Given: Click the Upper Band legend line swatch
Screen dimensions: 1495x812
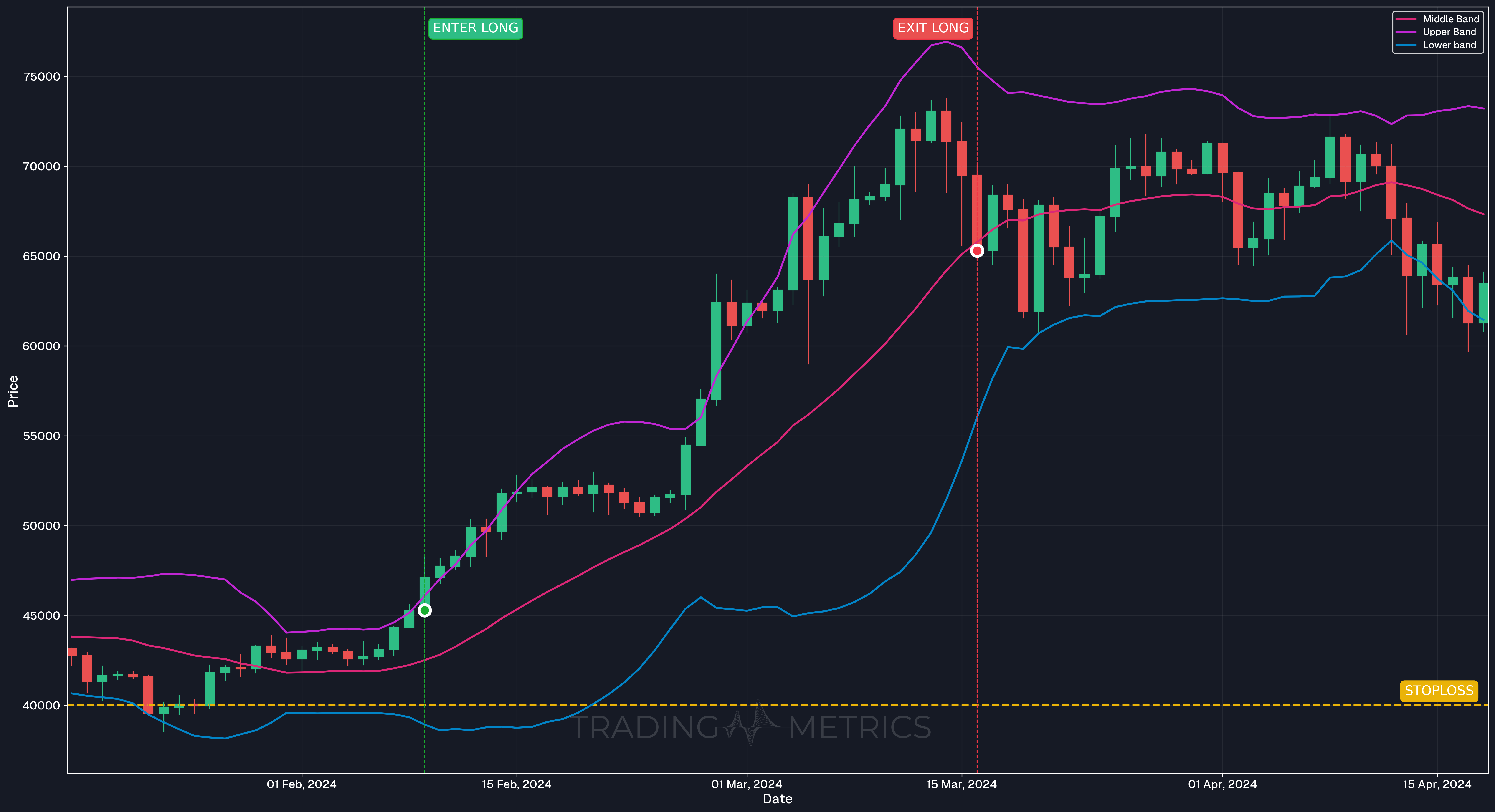Looking at the screenshot, I should [x=1406, y=32].
